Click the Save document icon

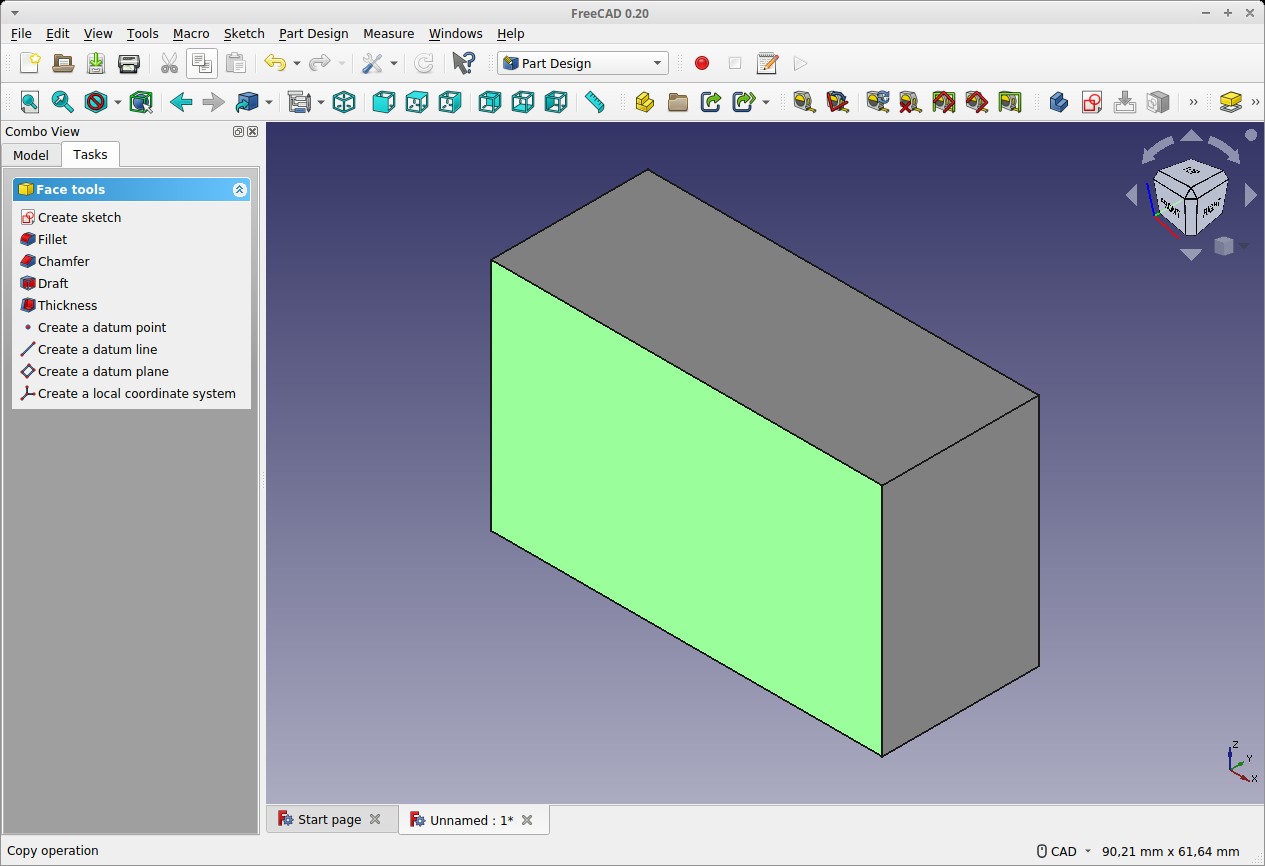(x=96, y=63)
